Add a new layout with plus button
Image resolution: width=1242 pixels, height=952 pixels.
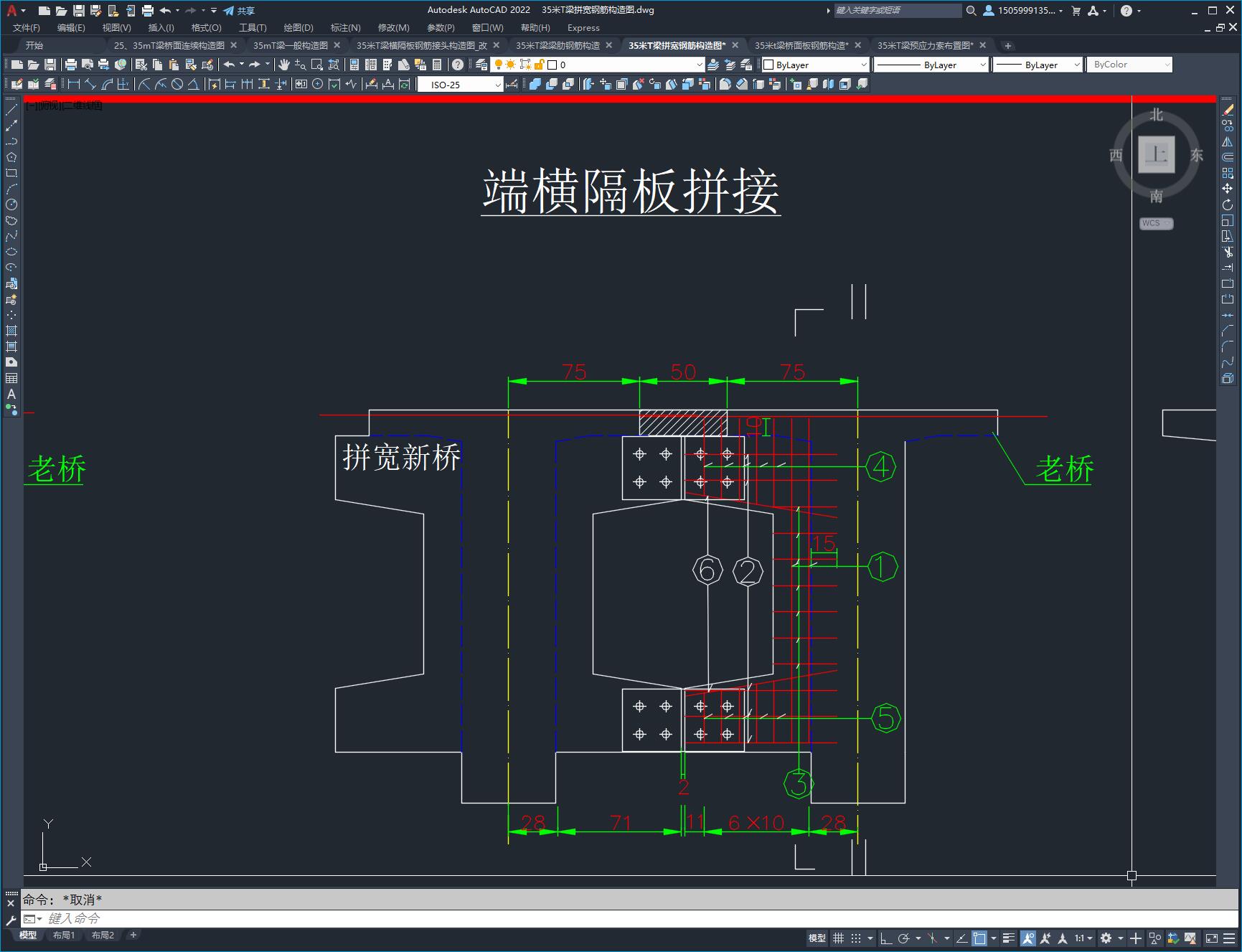[x=133, y=935]
